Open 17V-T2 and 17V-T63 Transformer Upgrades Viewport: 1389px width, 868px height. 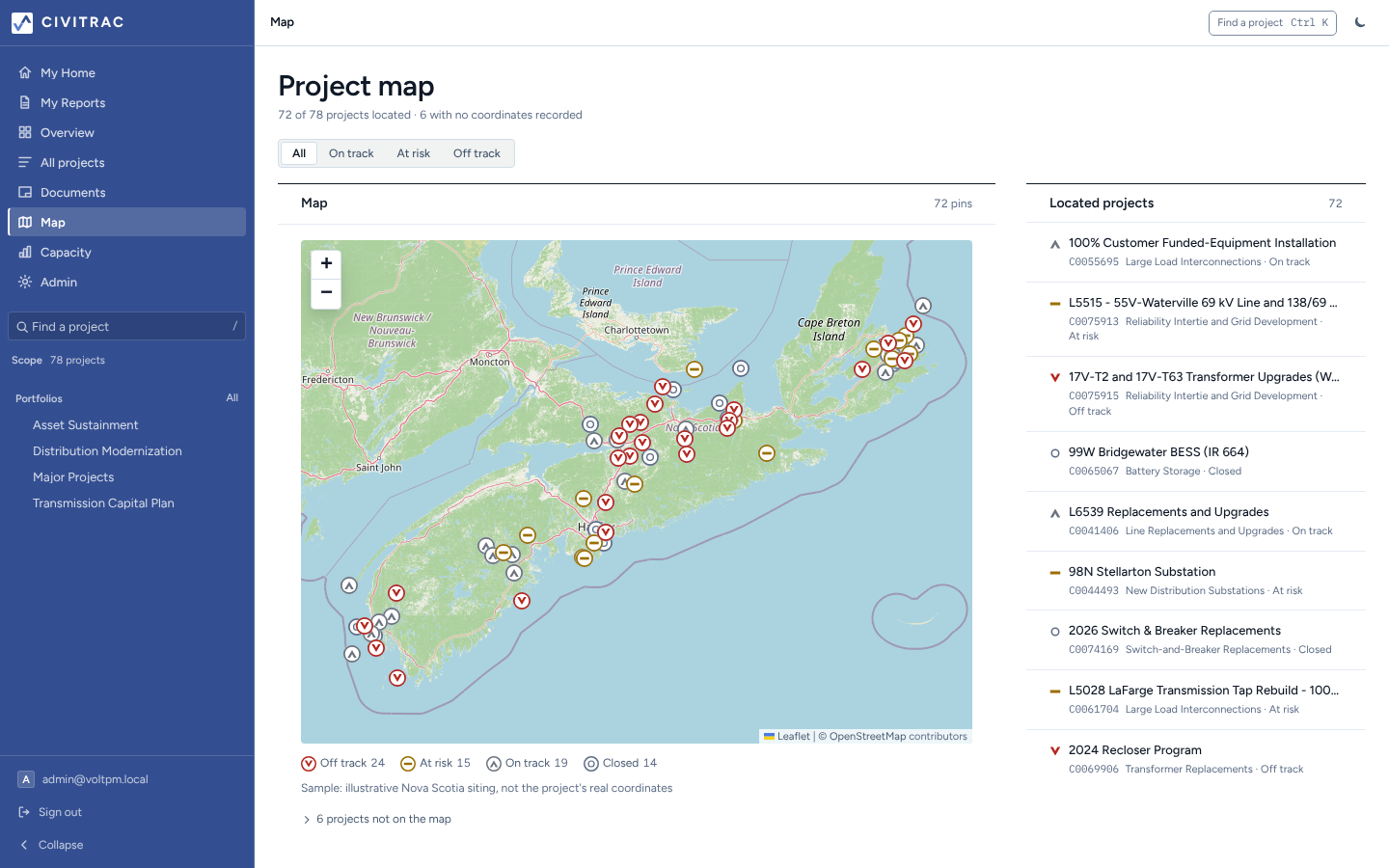coord(1196,393)
